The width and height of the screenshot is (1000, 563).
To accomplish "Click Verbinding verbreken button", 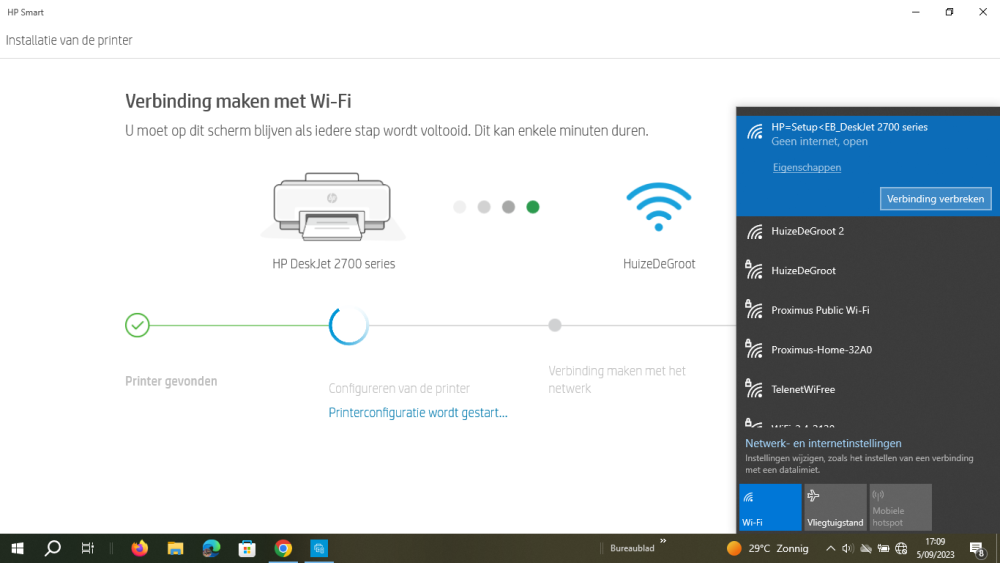I will pos(935,198).
